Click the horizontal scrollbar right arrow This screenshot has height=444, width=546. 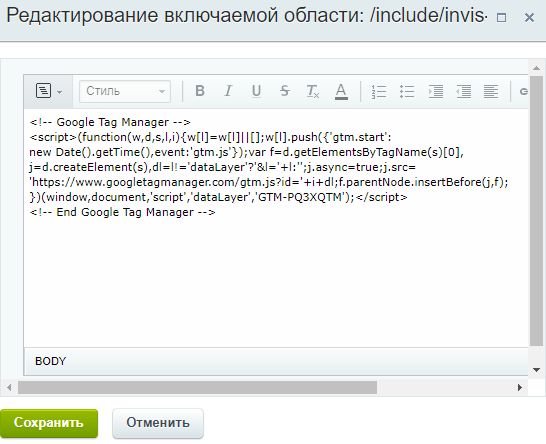pyautogui.click(x=520, y=388)
